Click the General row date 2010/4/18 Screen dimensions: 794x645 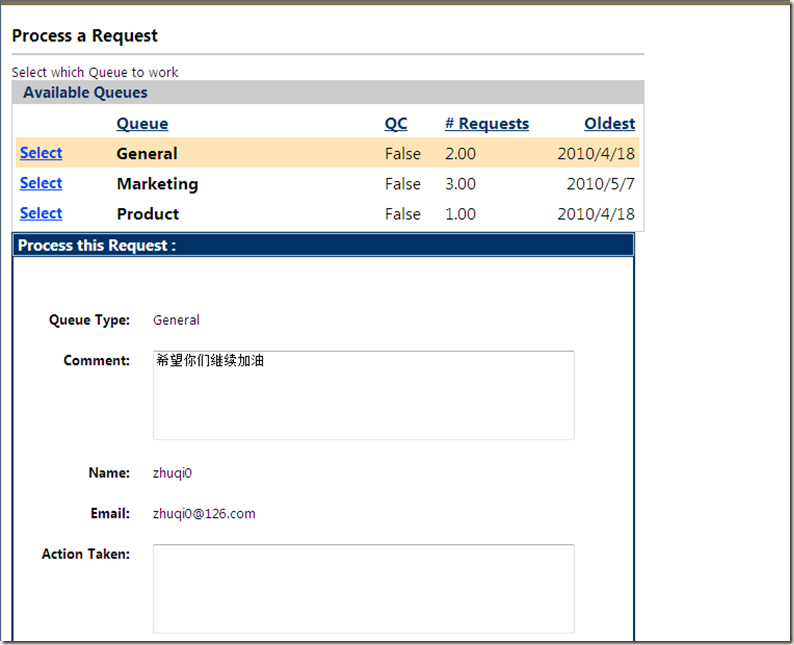point(596,153)
